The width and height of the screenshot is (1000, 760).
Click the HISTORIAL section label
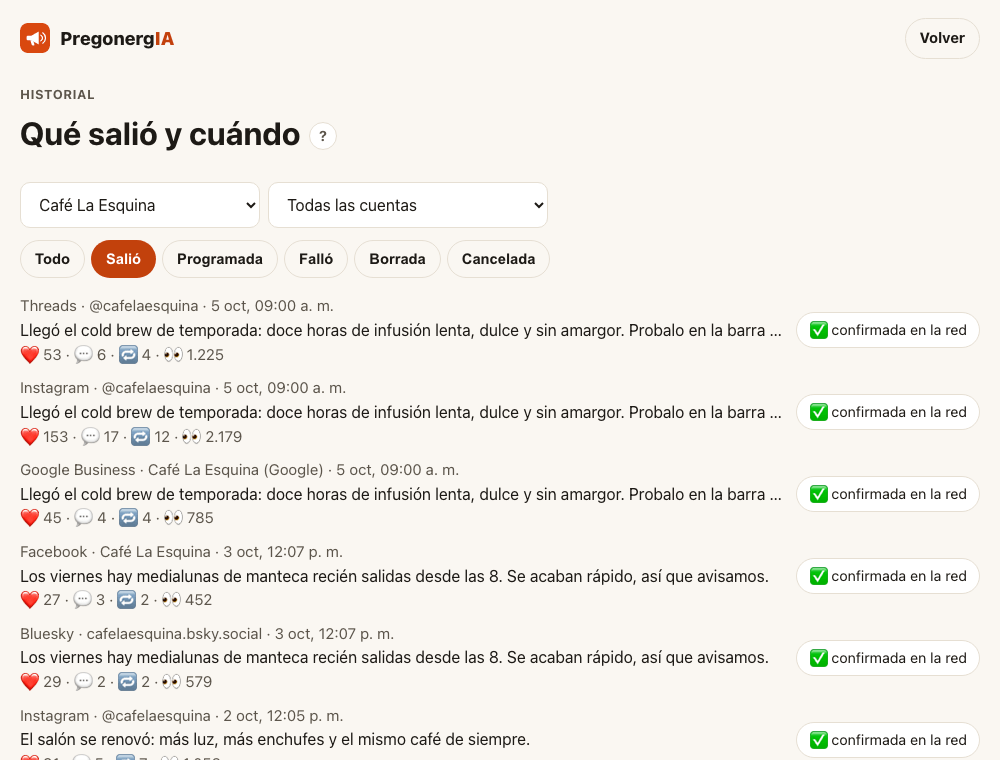(57, 95)
